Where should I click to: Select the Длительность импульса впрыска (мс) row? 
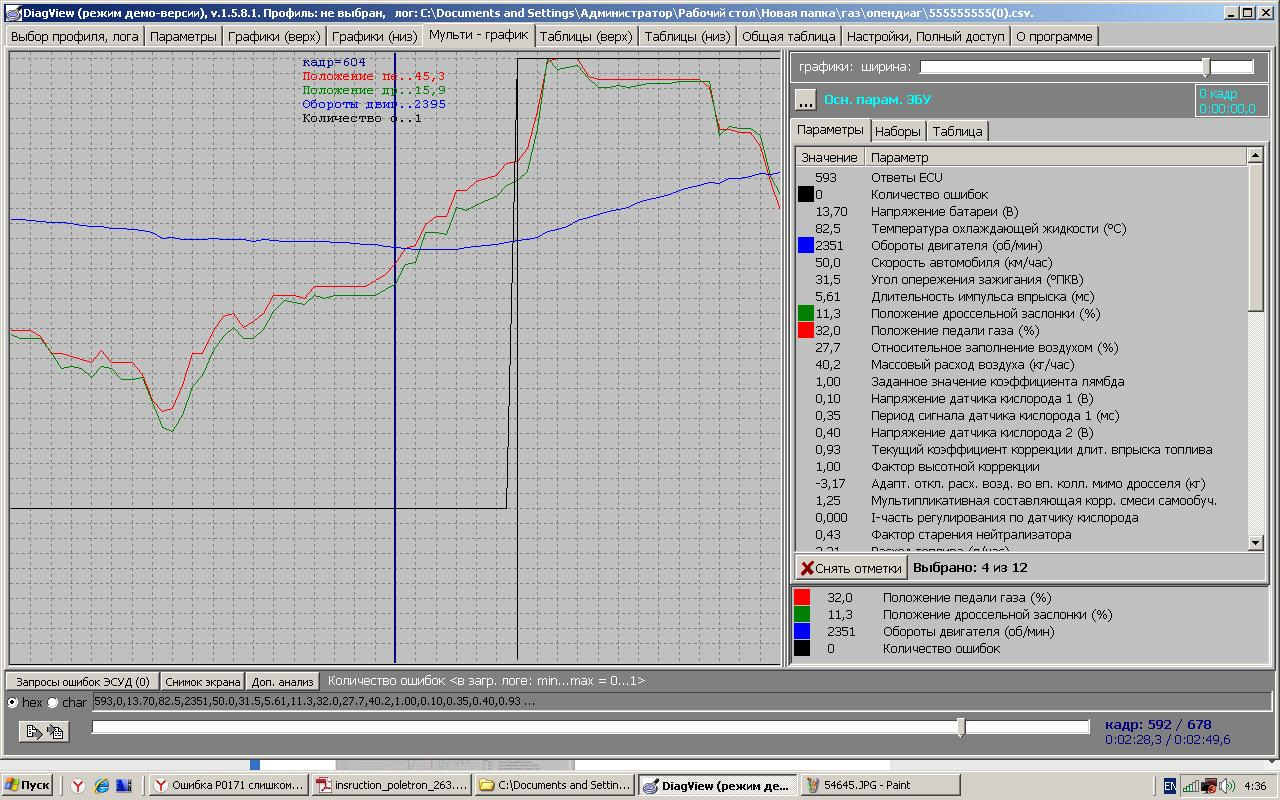click(1021, 296)
